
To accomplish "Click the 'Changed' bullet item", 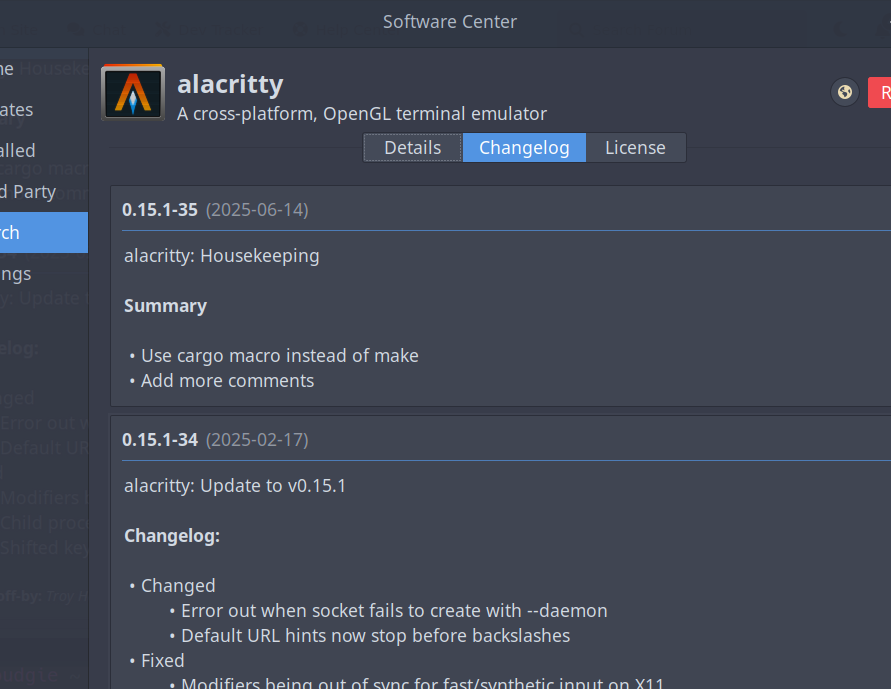I will tap(178, 586).
